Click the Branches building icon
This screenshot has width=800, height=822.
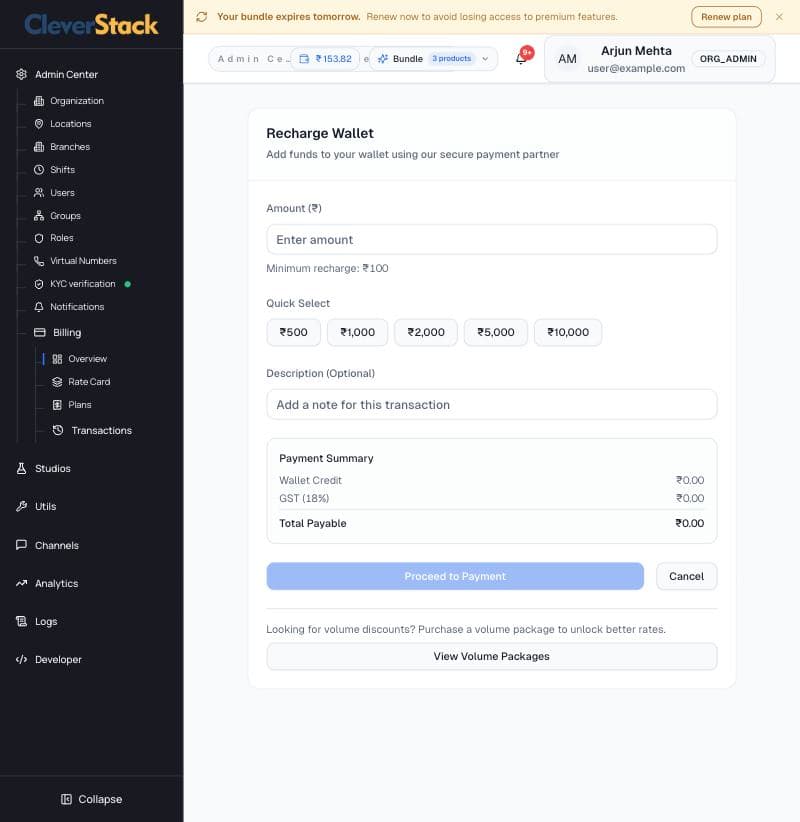tap(39, 147)
